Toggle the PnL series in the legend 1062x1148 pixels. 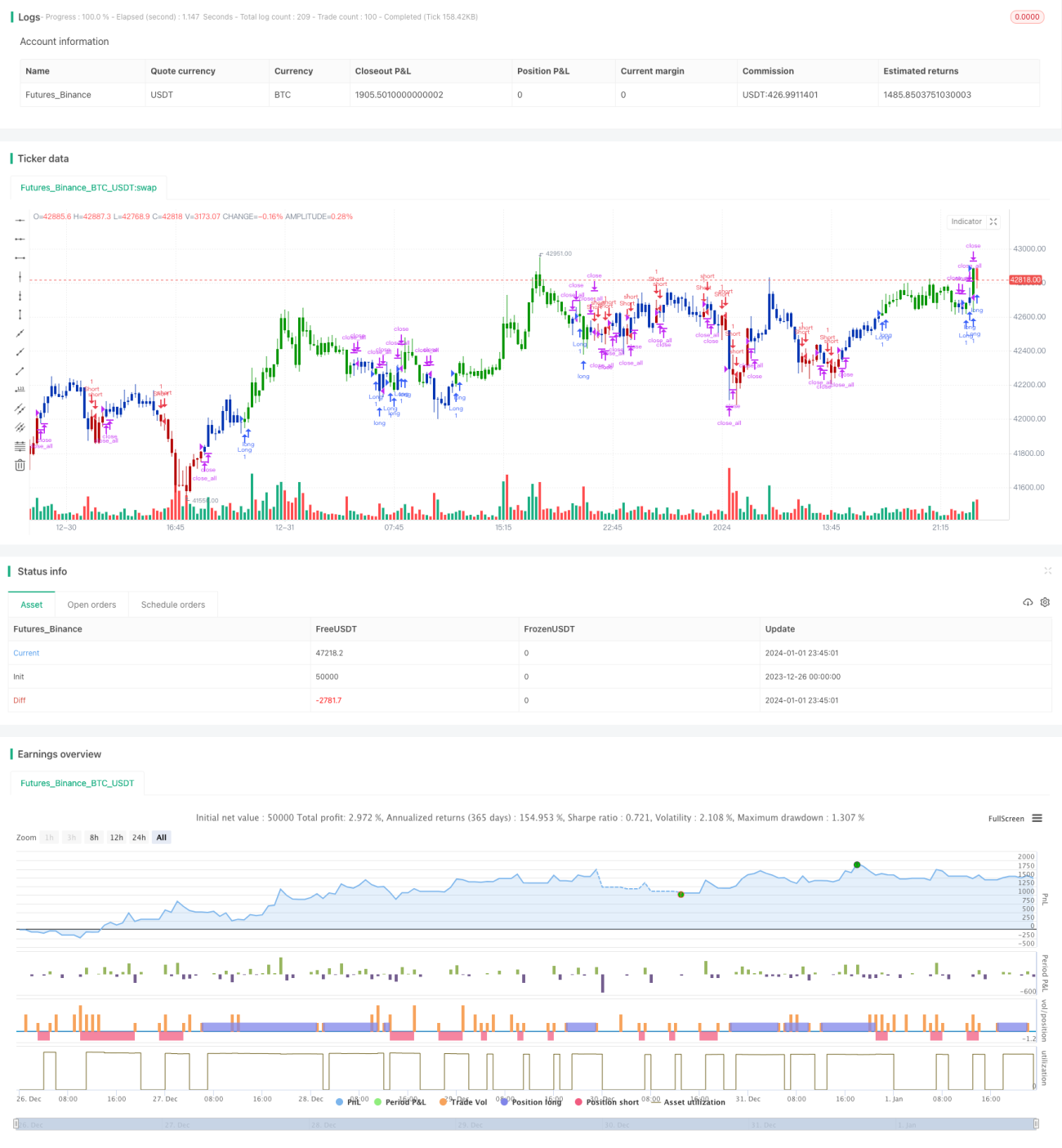(x=349, y=1101)
